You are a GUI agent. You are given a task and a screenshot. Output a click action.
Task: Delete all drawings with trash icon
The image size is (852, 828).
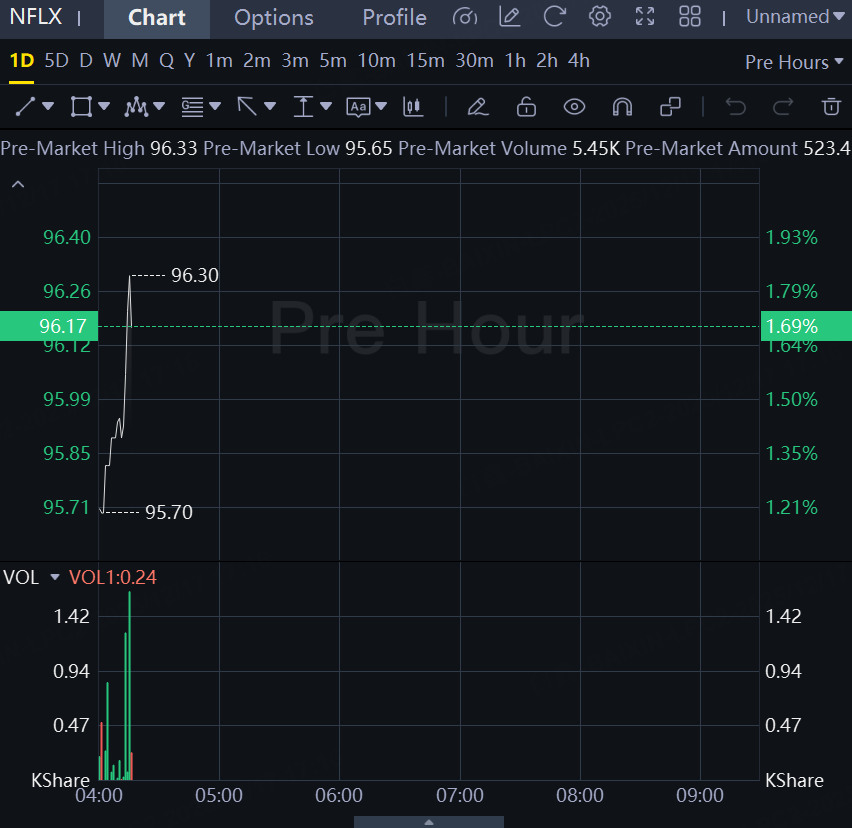click(x=830, y=106)
